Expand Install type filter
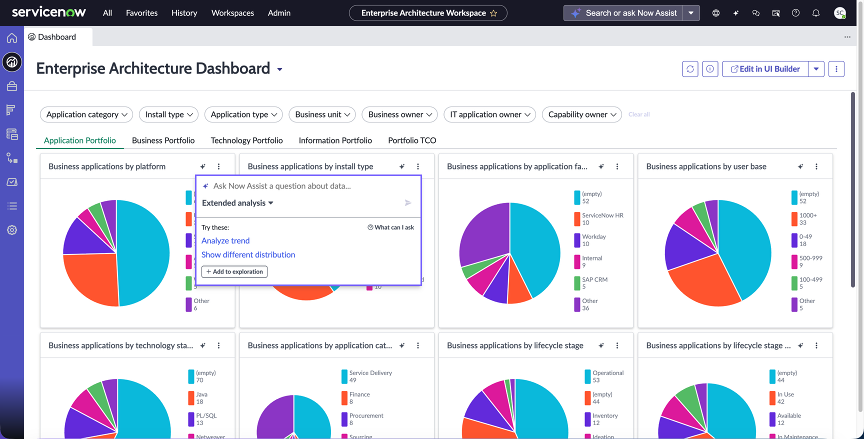The height and width of the screenshot is (440, 864). [x=169, y=115]
